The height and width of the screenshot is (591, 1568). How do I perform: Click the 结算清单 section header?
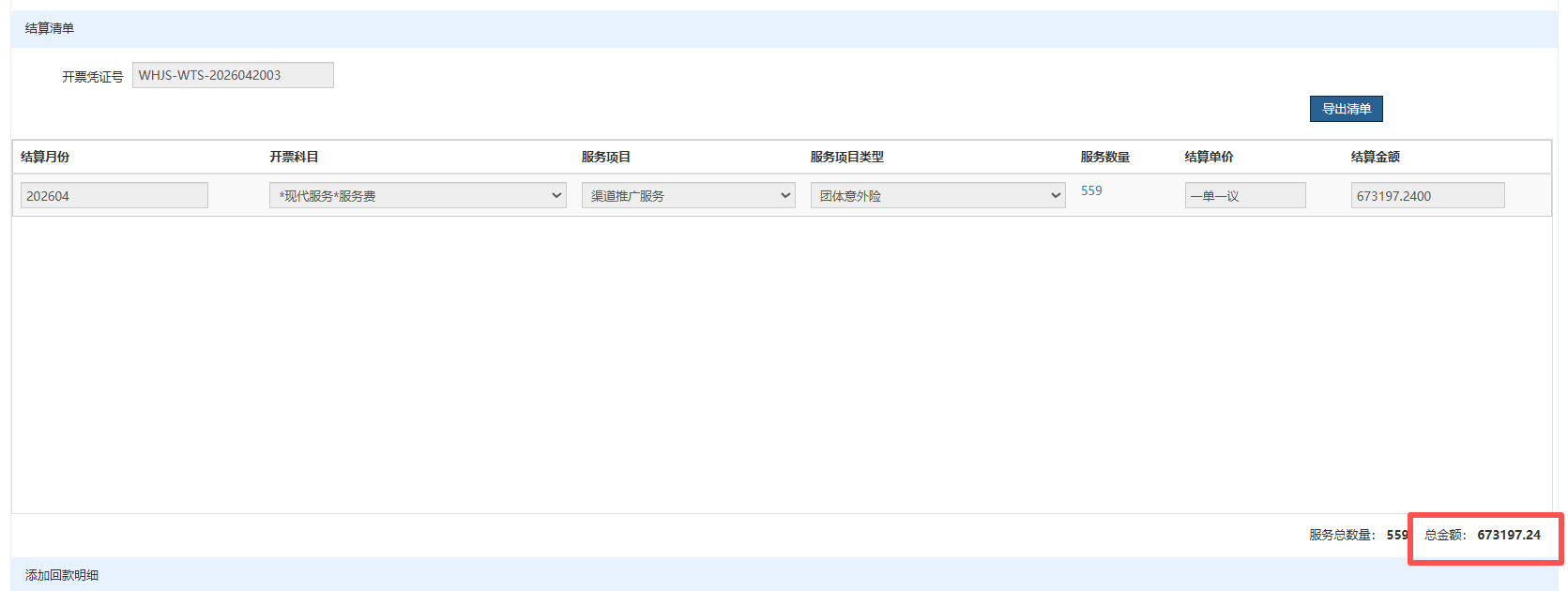[x=50, y=28]
